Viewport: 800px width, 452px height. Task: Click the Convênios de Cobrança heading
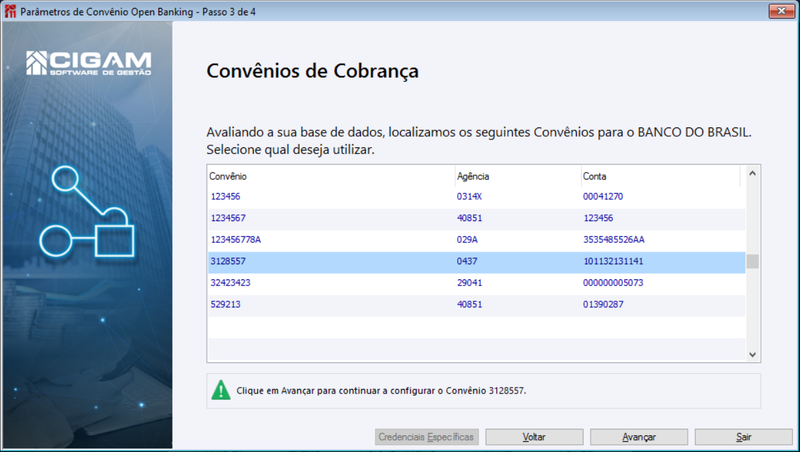[312, 71]
